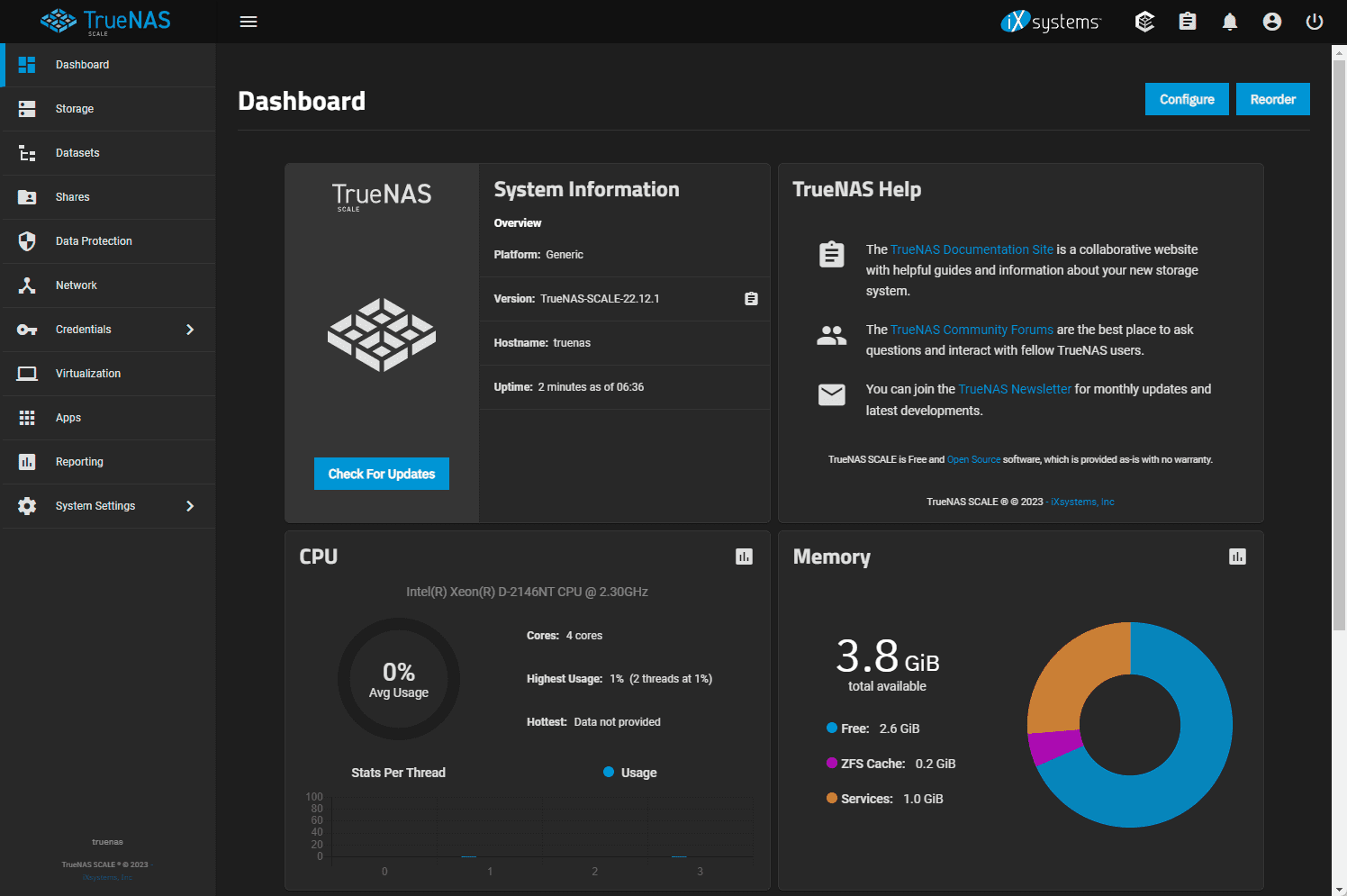This screenshot has height=896, width=1347.
Task: Click the Hostname: truenas text
Action: tap(542, 343)
